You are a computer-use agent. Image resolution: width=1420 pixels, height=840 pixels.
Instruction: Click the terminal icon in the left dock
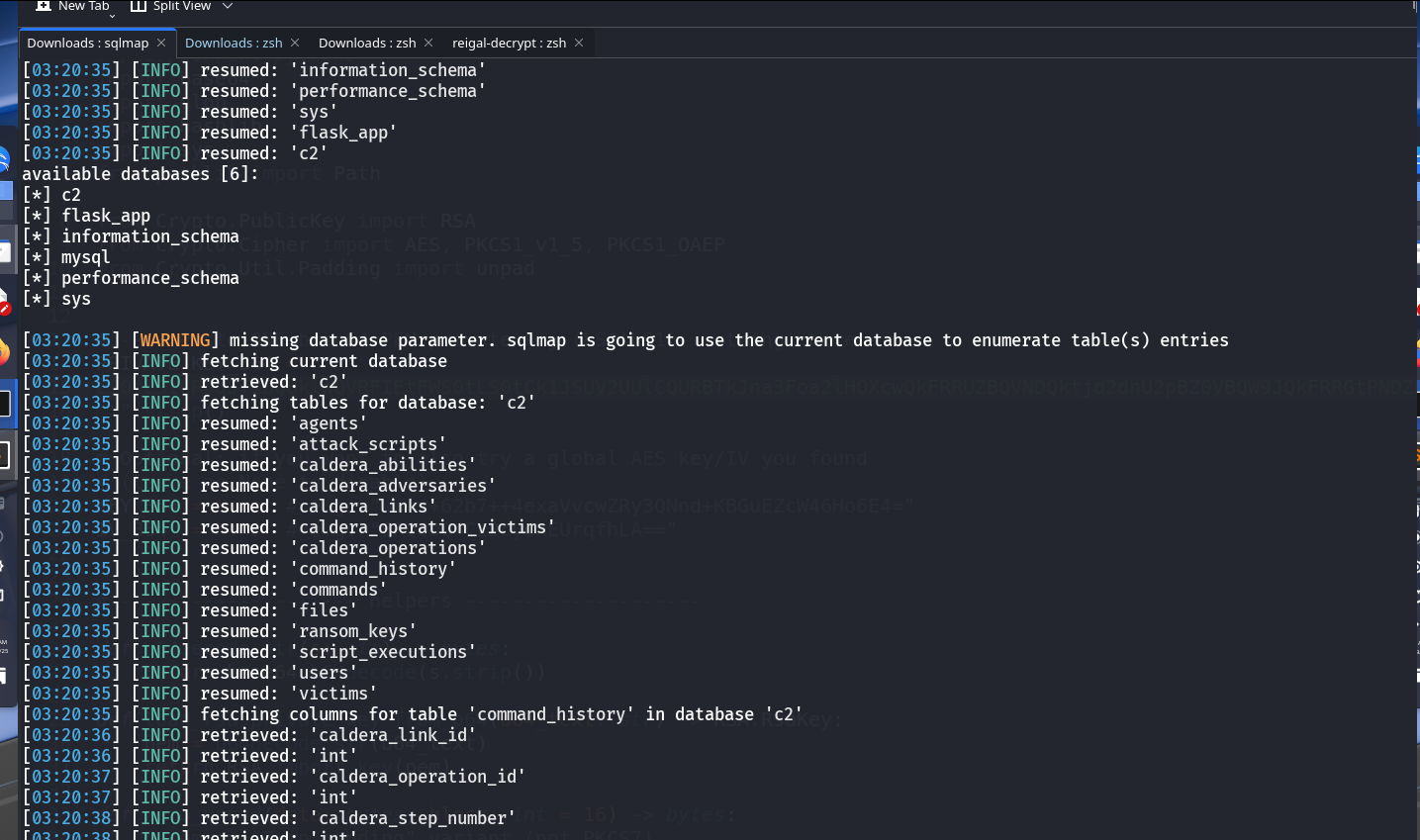click(x=4, y=404)
